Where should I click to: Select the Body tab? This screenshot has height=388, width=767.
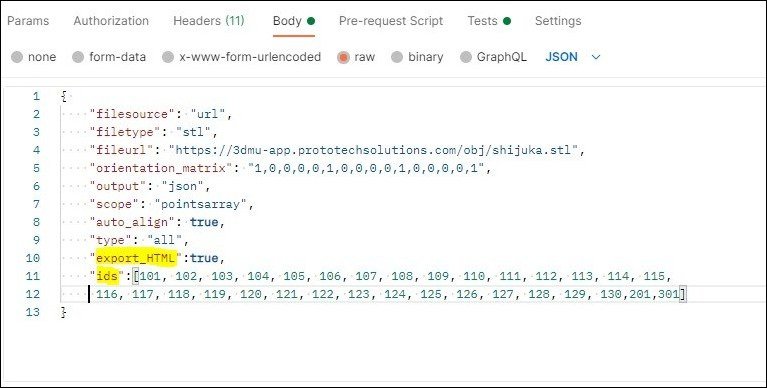pyautogui.click(x=293, y=21)
